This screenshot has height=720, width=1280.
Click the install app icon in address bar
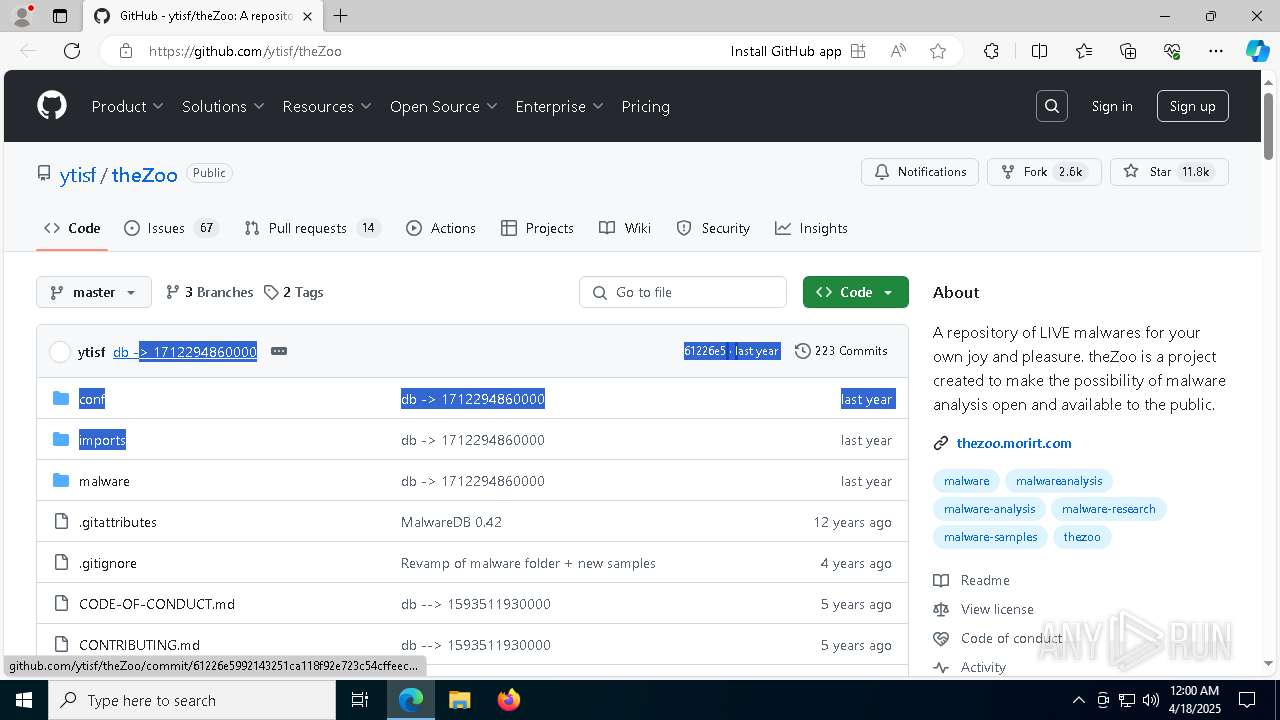tap(858, 51)
